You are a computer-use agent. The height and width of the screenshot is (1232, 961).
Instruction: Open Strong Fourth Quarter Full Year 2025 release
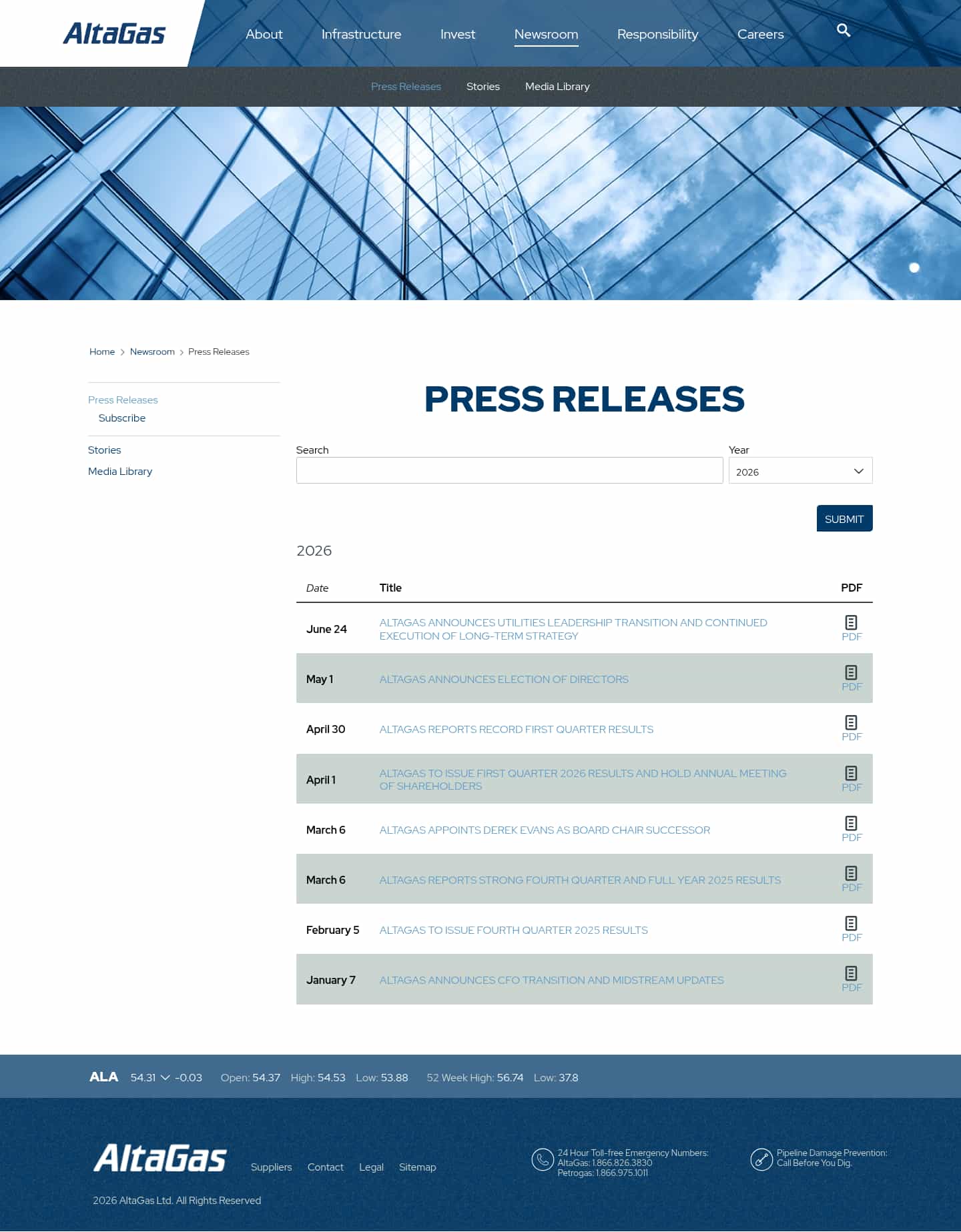click(x=580, y=880)
